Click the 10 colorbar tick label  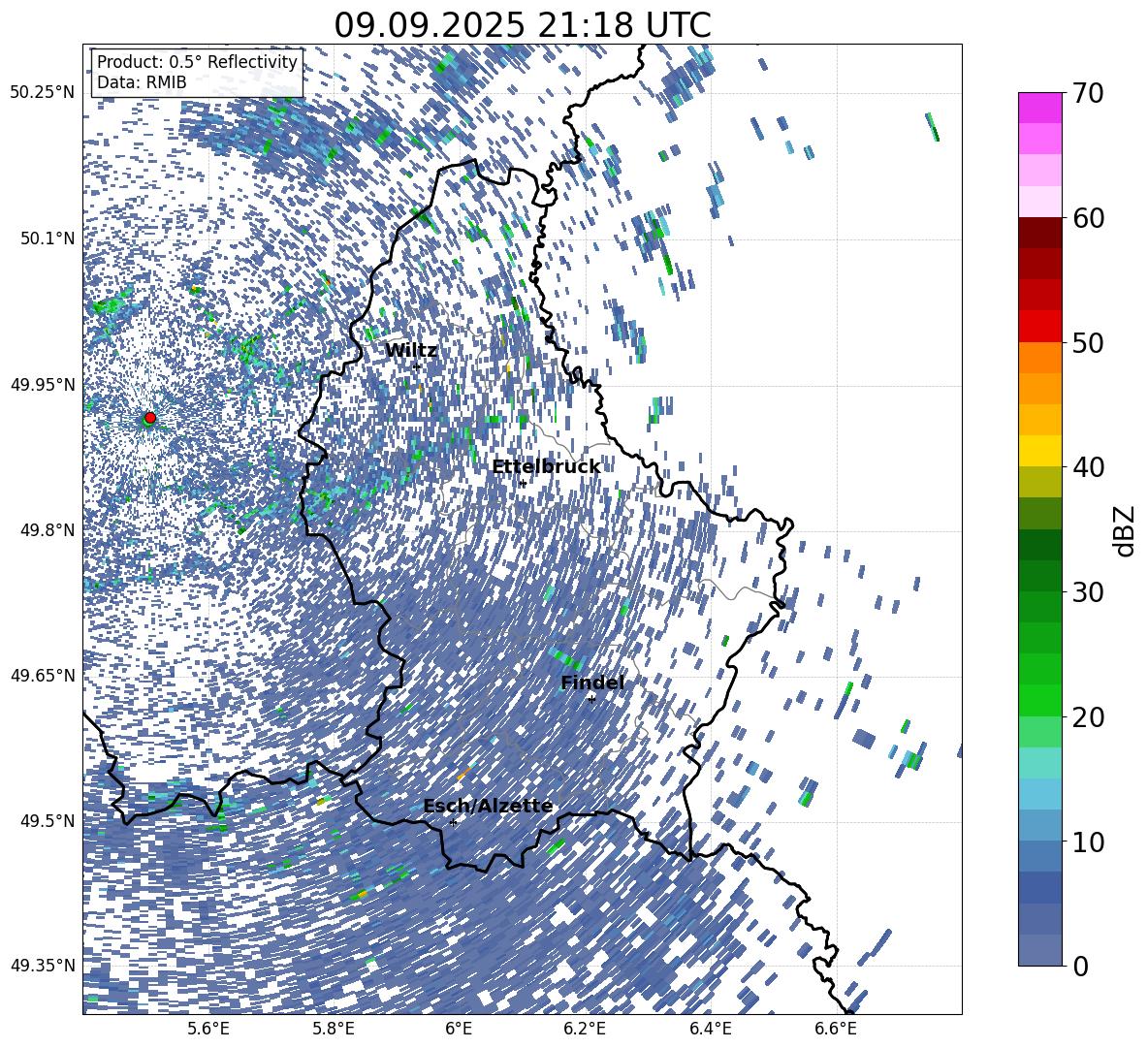pyautogui.click(x=1088, y=842)
